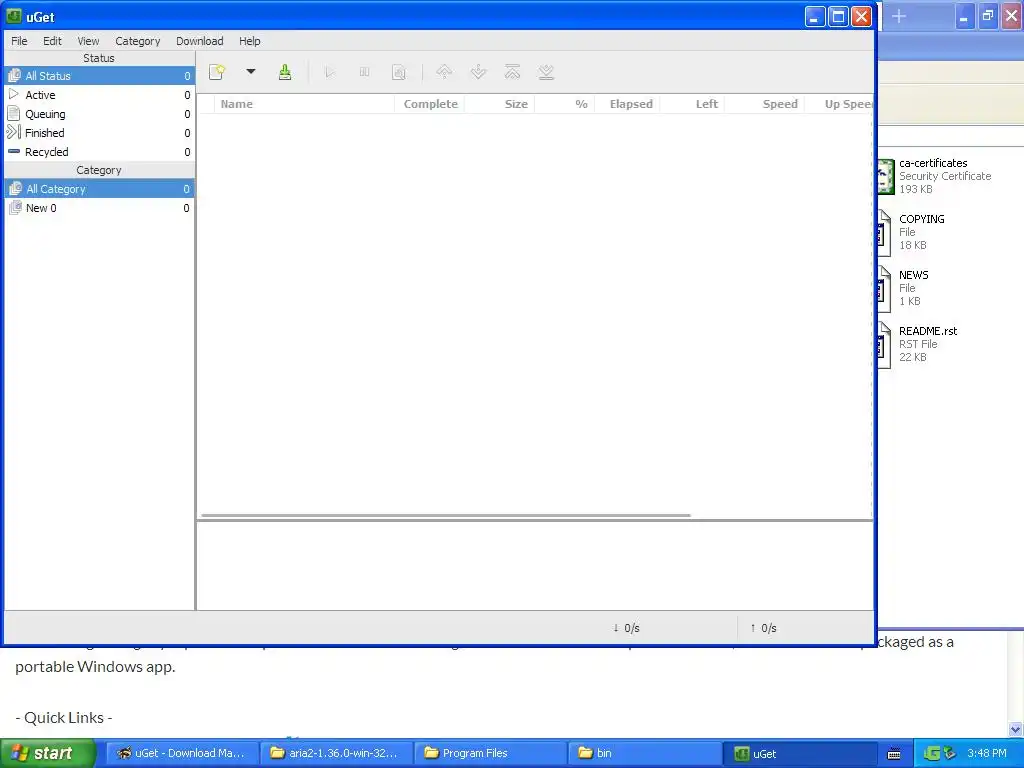Click the Left column header
Screen dimensions: 1024x768
coord(692,104)
